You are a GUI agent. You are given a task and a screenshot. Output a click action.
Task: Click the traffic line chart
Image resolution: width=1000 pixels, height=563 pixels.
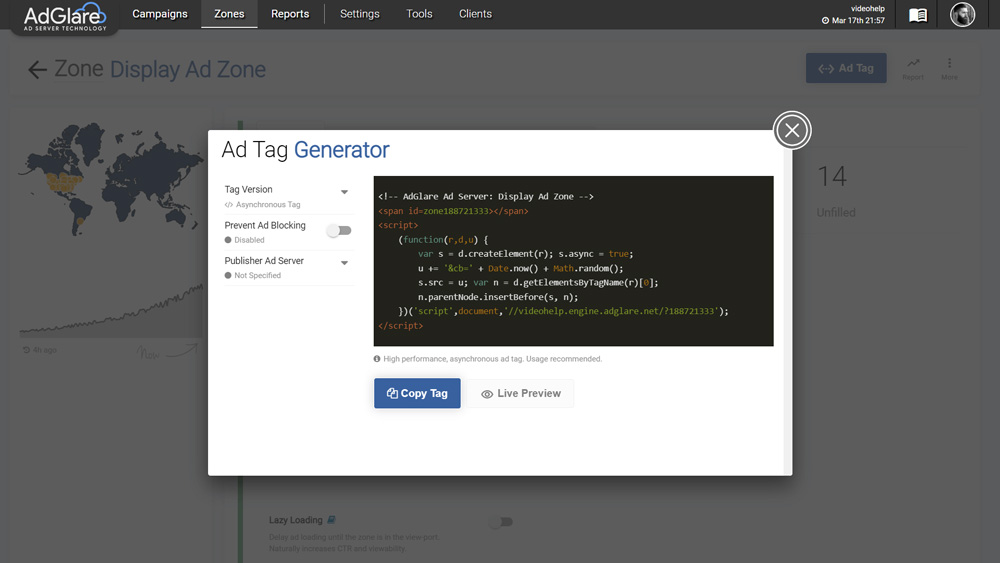point(111,309)
